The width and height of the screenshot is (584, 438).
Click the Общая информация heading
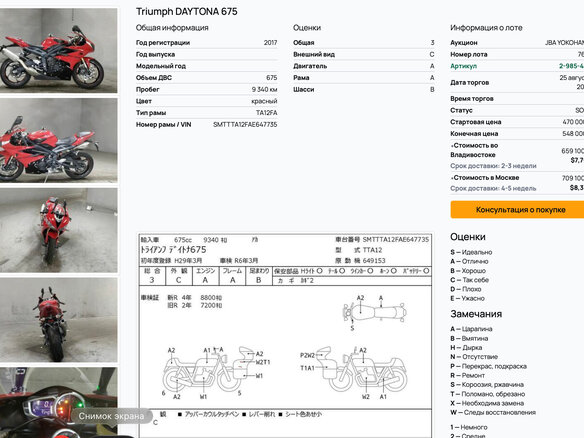(172, 28)
